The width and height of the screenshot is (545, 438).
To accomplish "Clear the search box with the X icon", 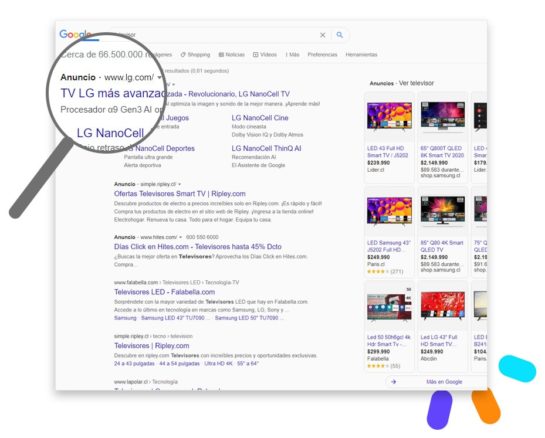I will coord(323,35).
